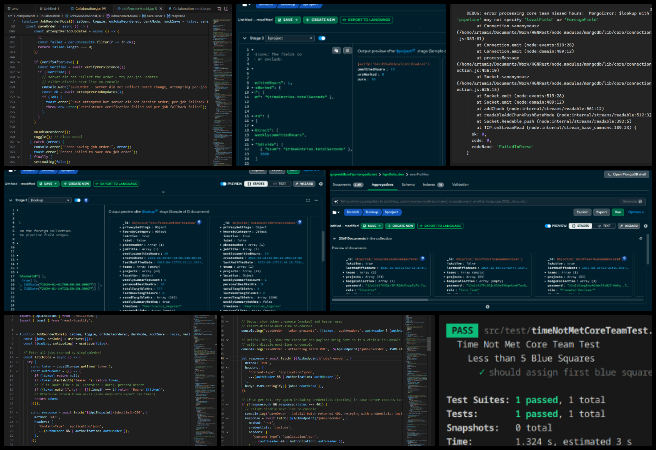Select $lookup stage pill in Aggregations panel
The image size is (656, 450).
pos(372,212)
